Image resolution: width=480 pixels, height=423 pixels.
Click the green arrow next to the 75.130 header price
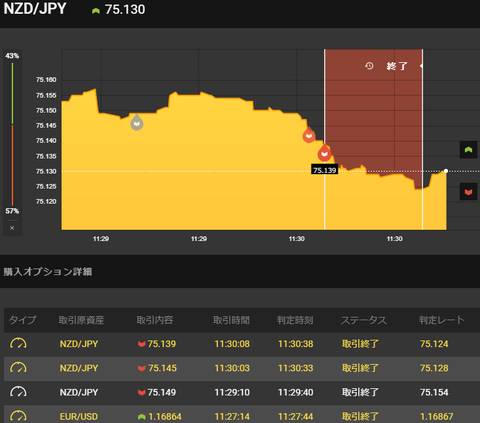[x=96, y=11]
